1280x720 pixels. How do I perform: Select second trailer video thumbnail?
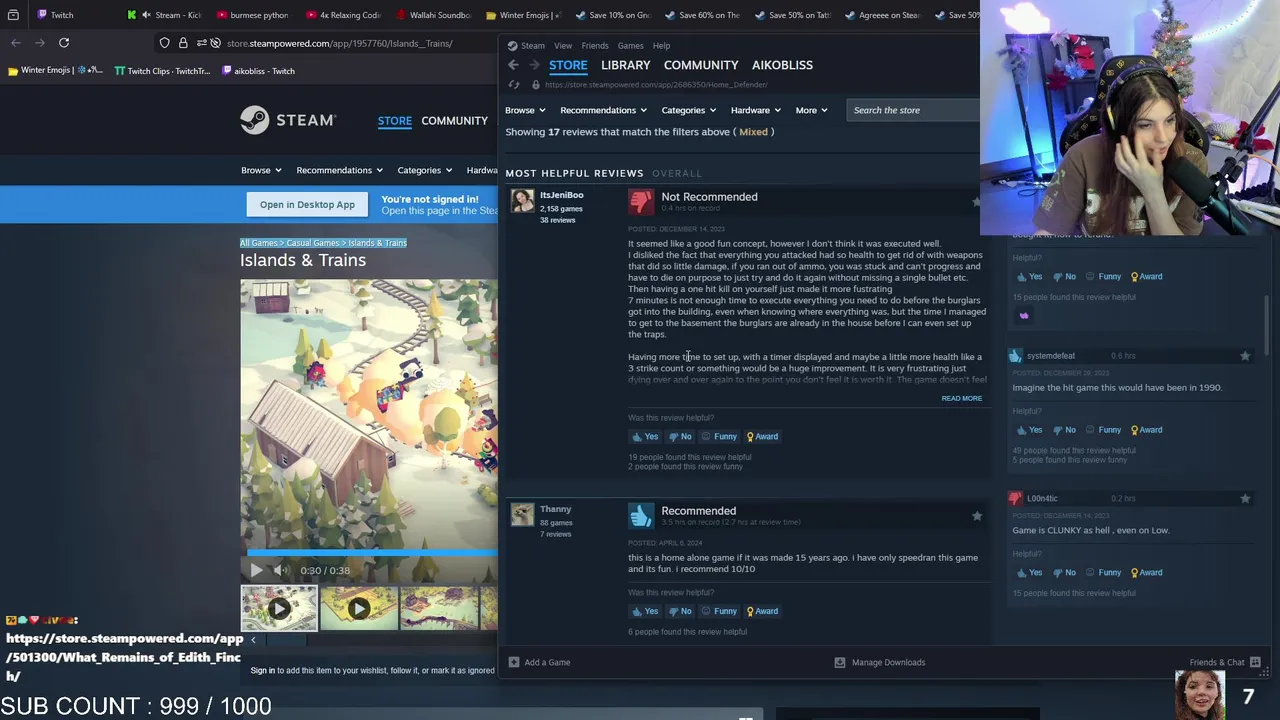[359, 608]
